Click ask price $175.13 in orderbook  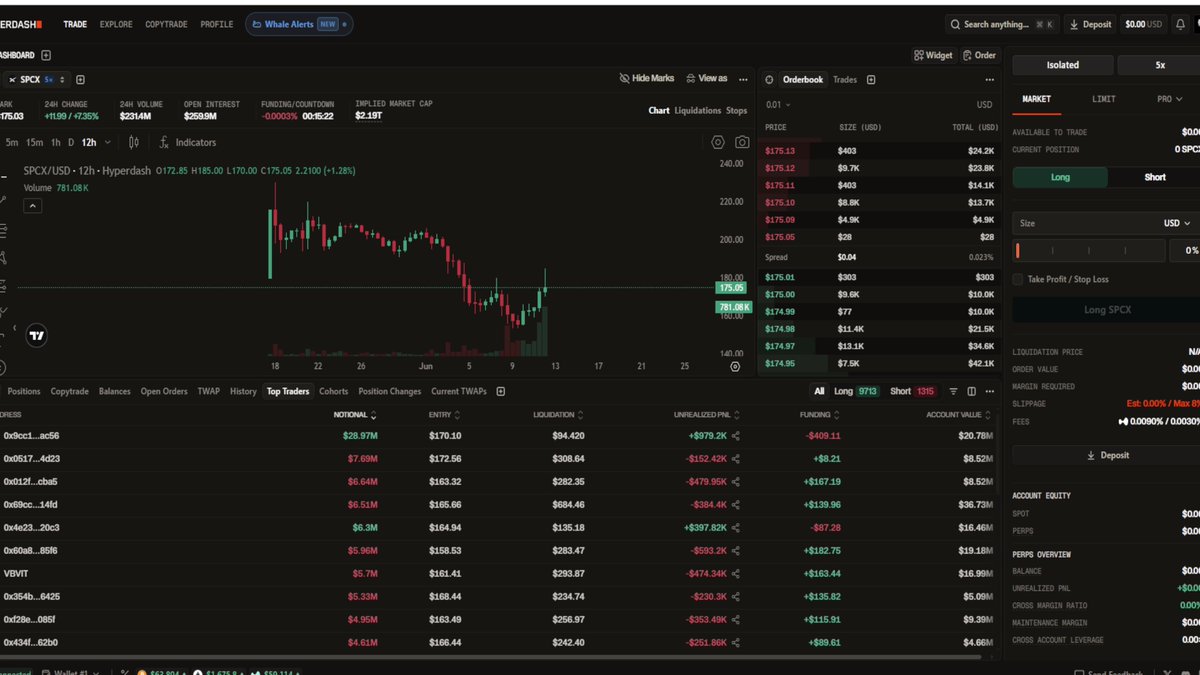pos(780,151)
